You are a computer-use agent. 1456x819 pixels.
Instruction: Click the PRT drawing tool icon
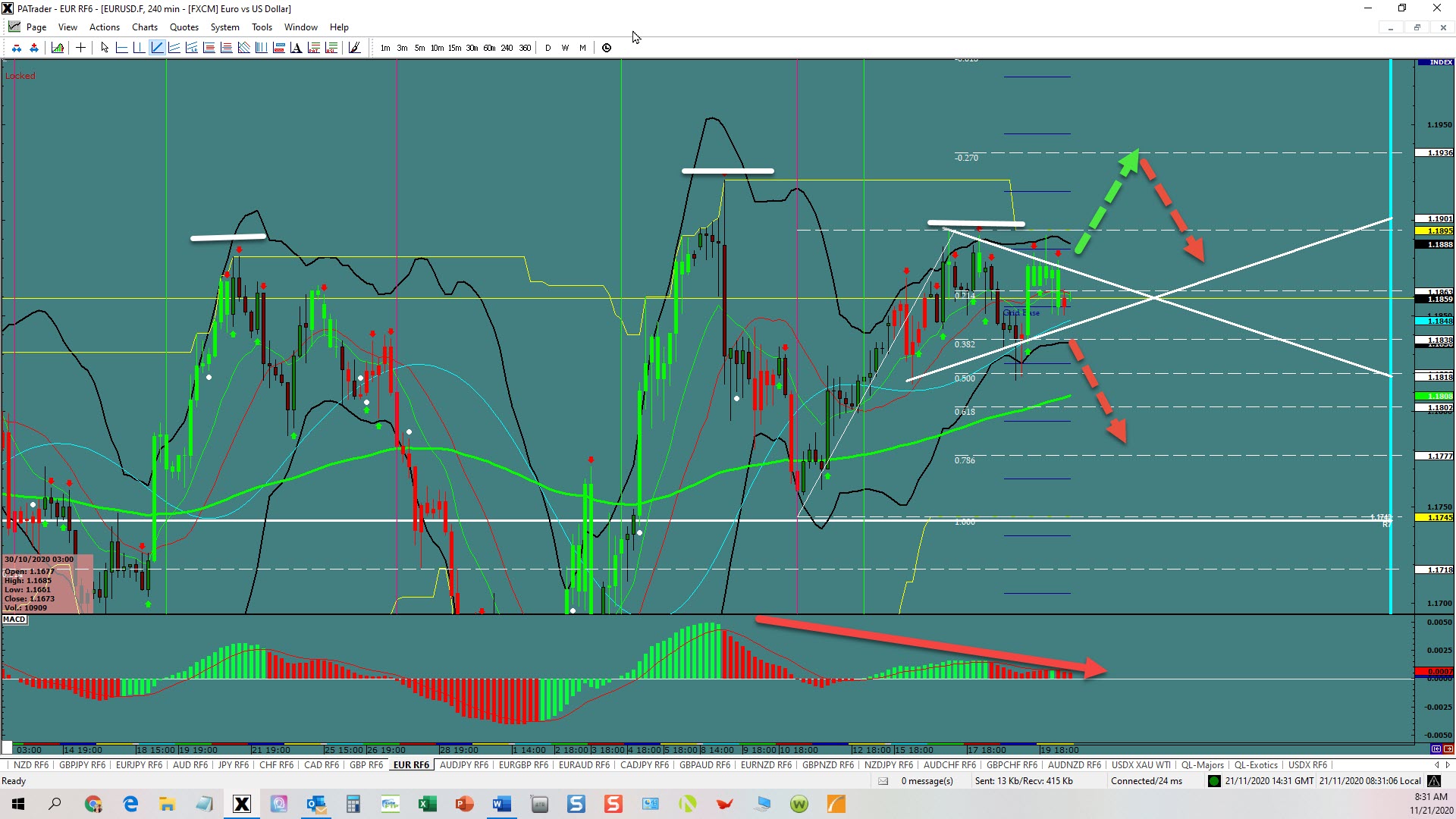tap(314, 48)
